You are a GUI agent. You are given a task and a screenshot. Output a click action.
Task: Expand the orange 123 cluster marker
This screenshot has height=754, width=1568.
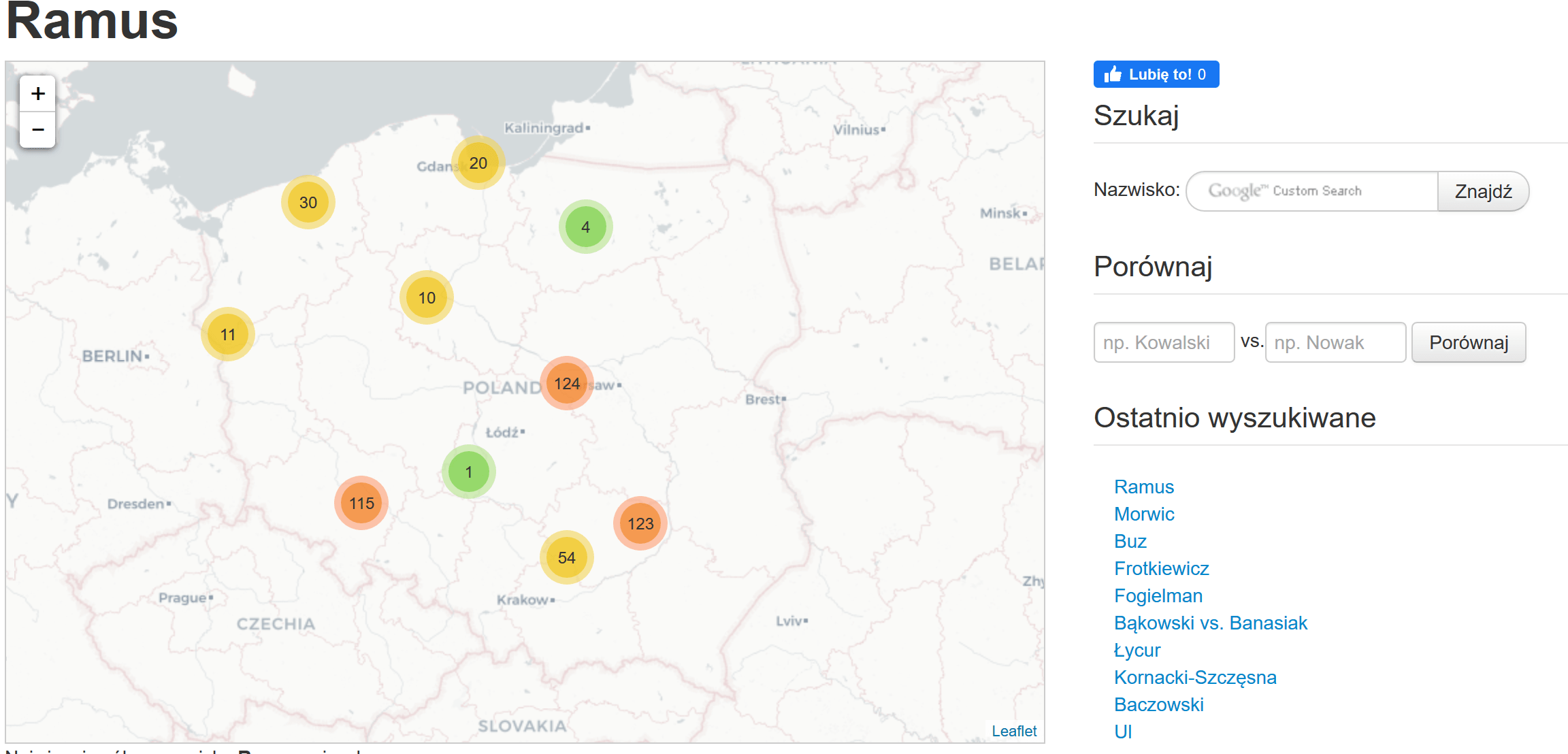(x=640, y=523)
